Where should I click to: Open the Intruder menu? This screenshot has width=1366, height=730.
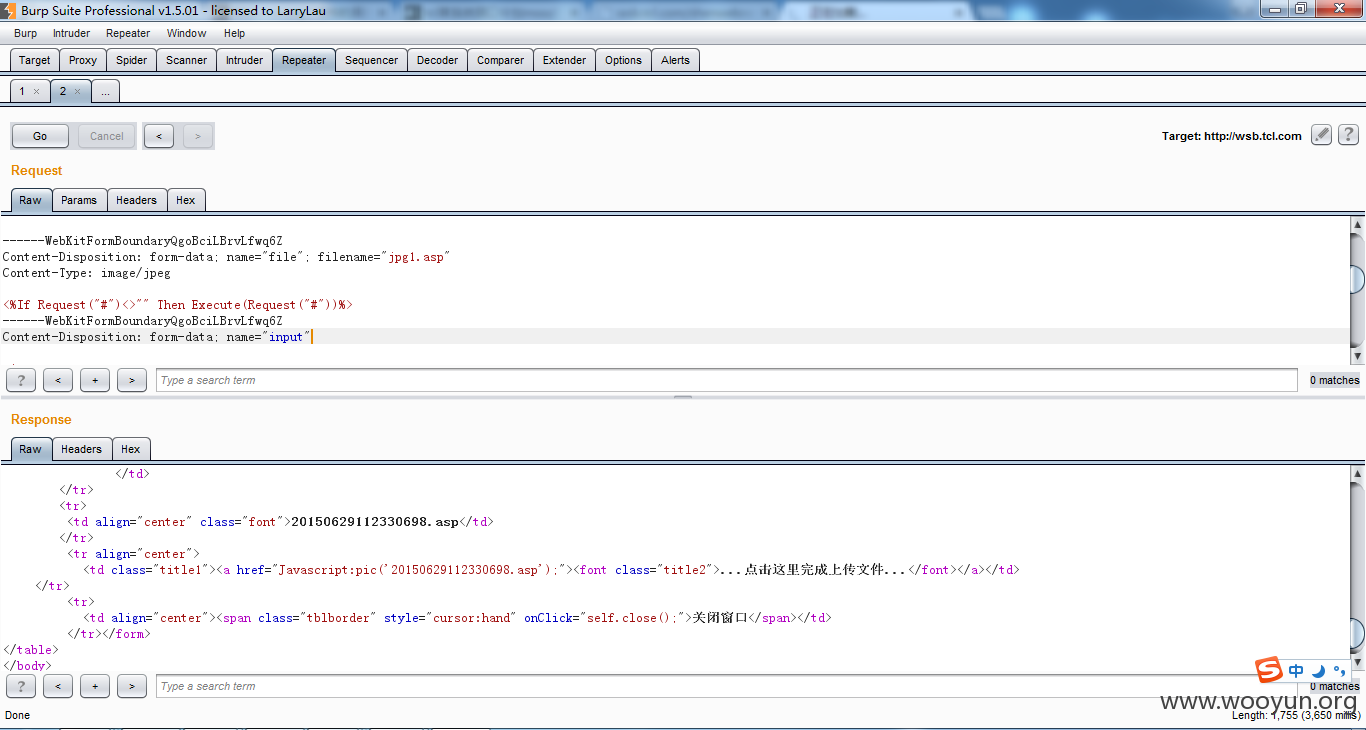click(x=71, y=33)
